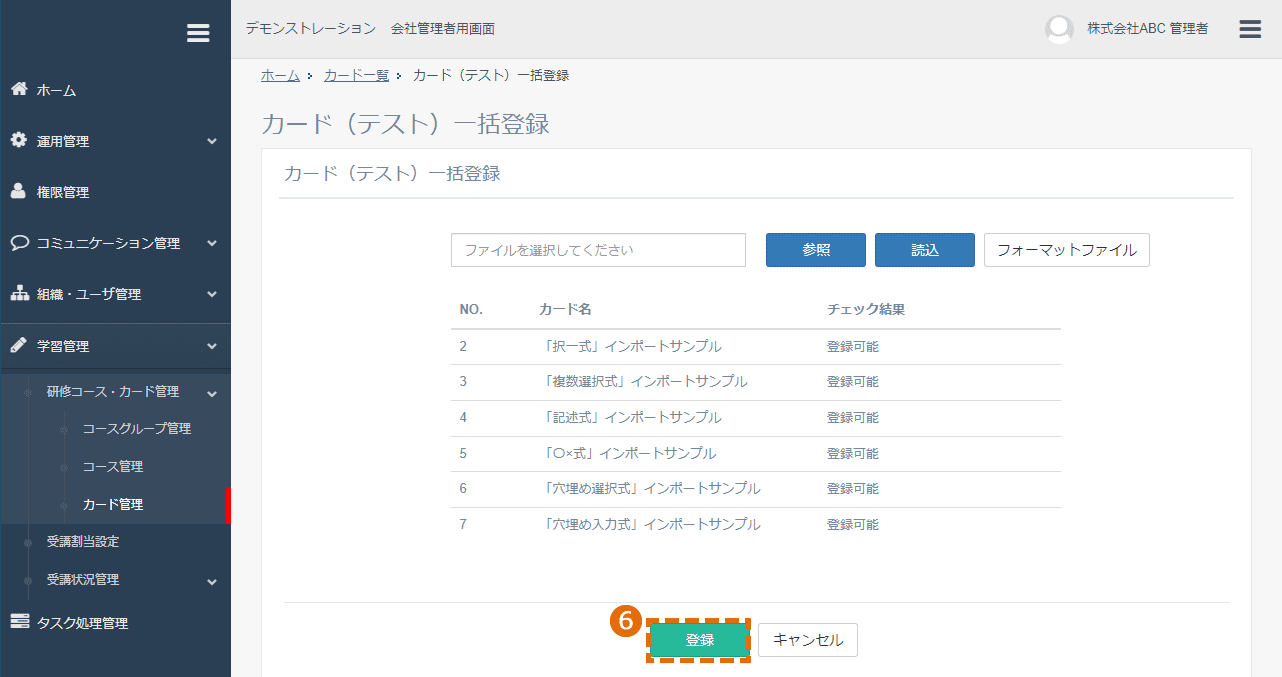Open 受講状況管理 in the sidebar
This screenshot has width=1282, height=677.
(83, 579)
